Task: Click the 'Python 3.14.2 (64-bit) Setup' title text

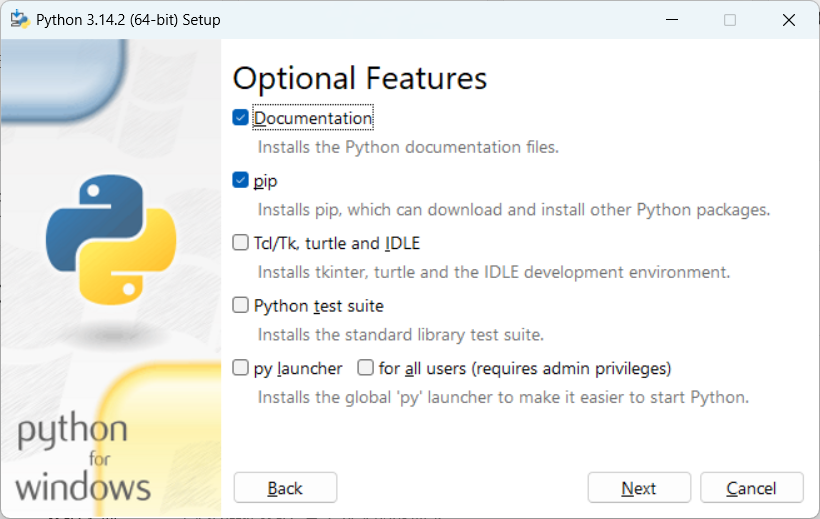Action: 128,20
